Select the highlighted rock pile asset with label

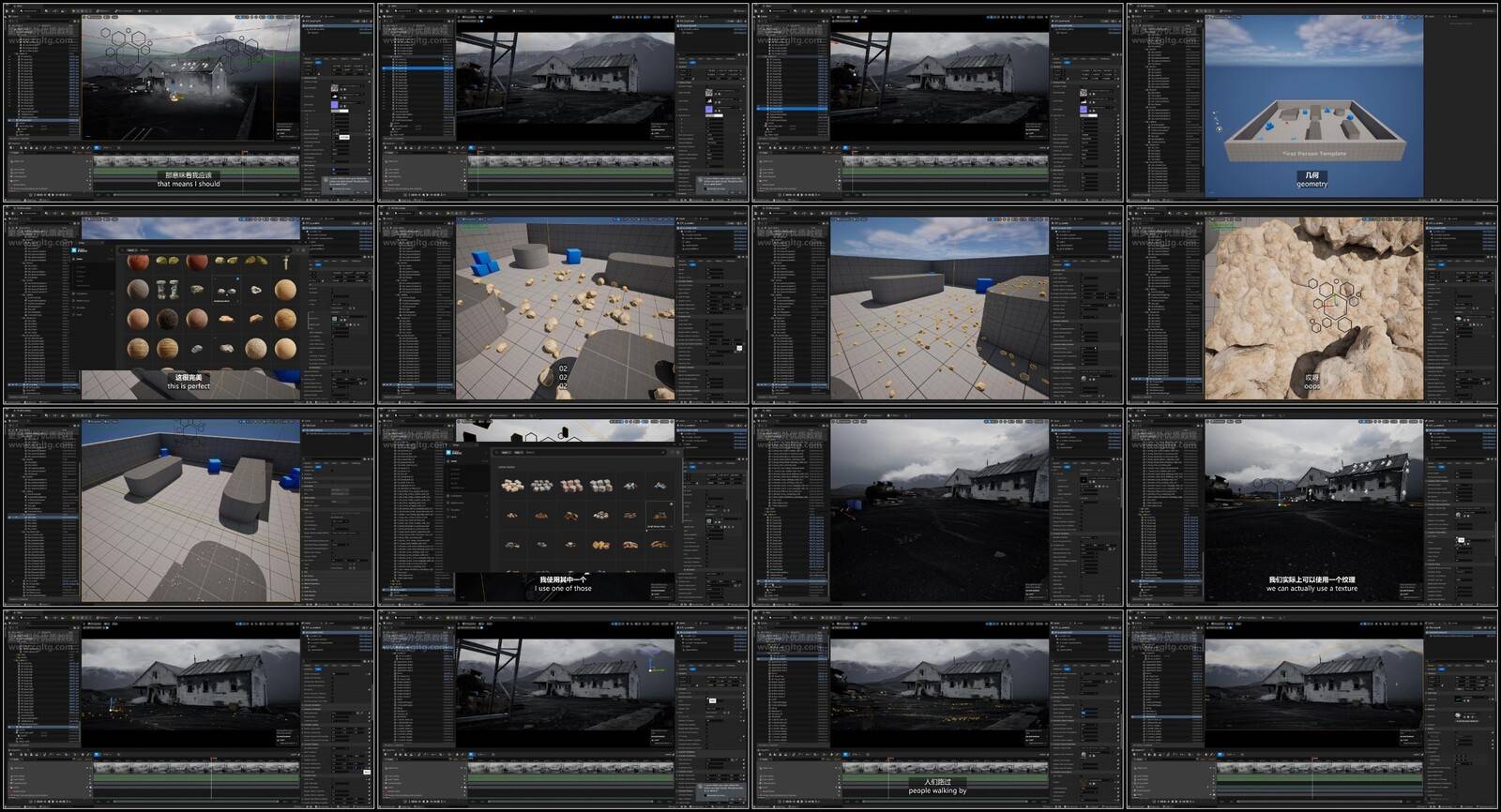pyautogui.click(x=660, y=514)
